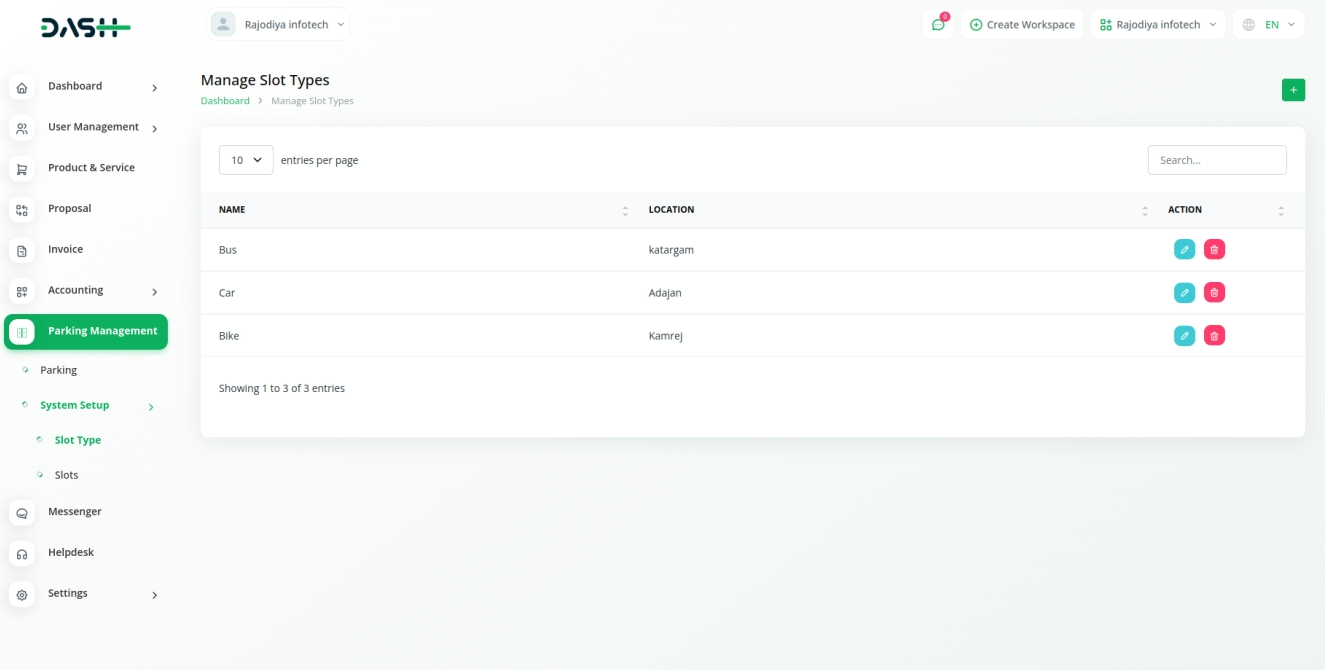Open the EN language dropdown

pos(1269,25)
